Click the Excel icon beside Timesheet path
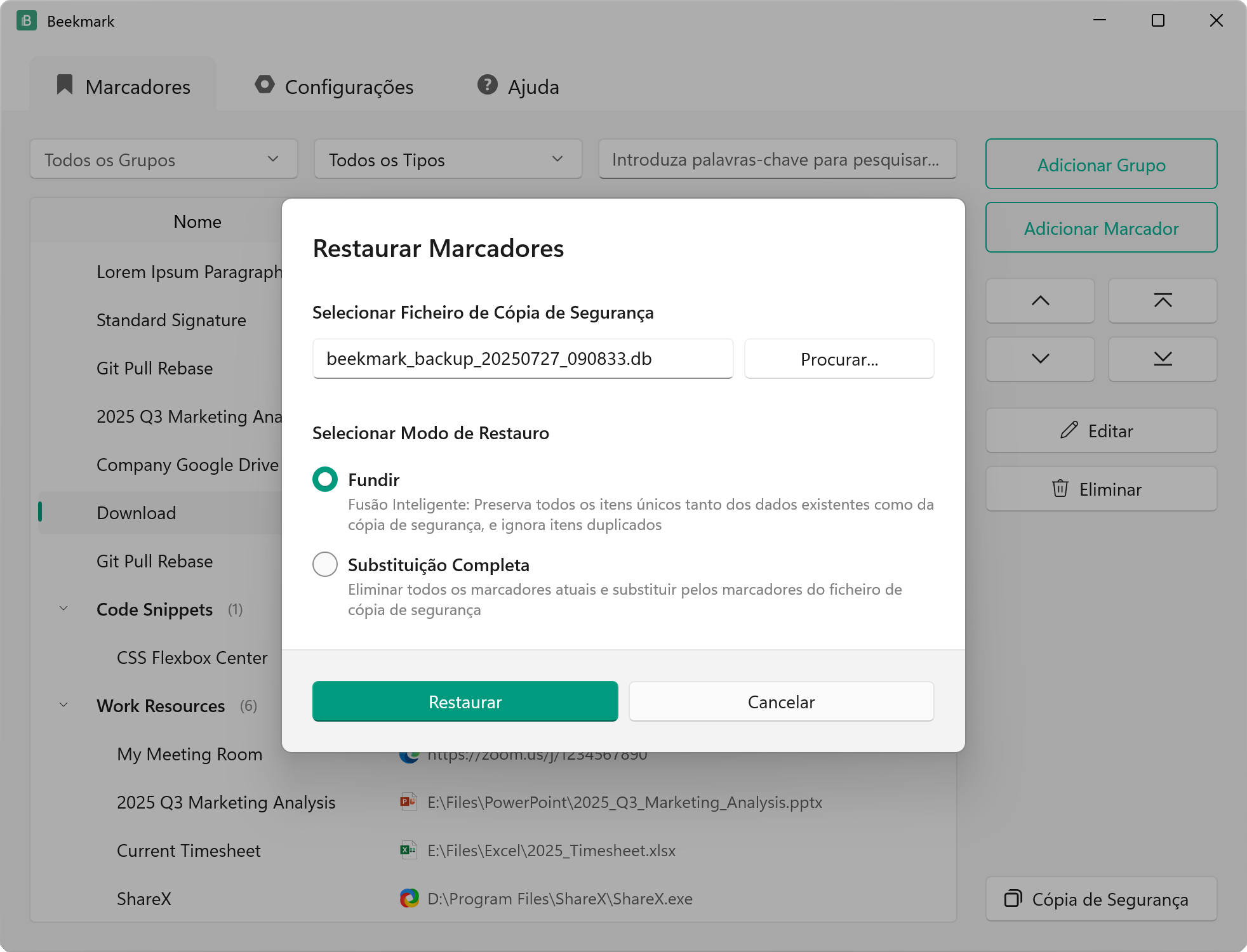 coord(408,850)
